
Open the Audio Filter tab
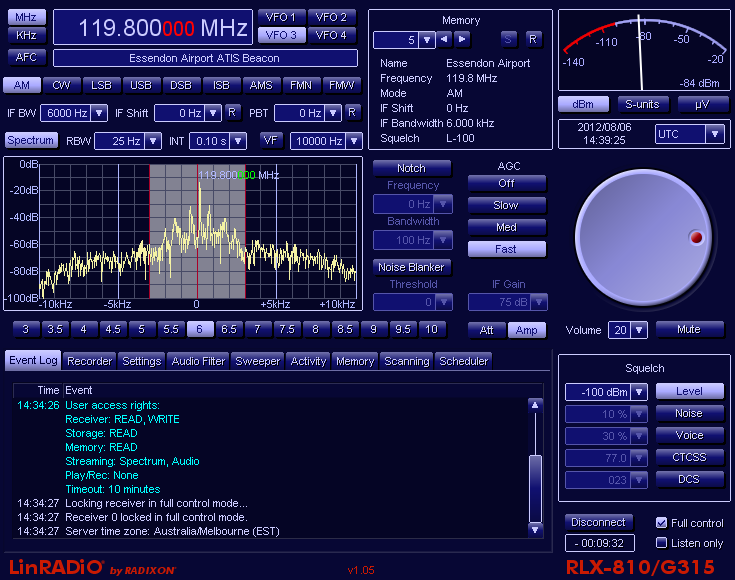point(198,361)
